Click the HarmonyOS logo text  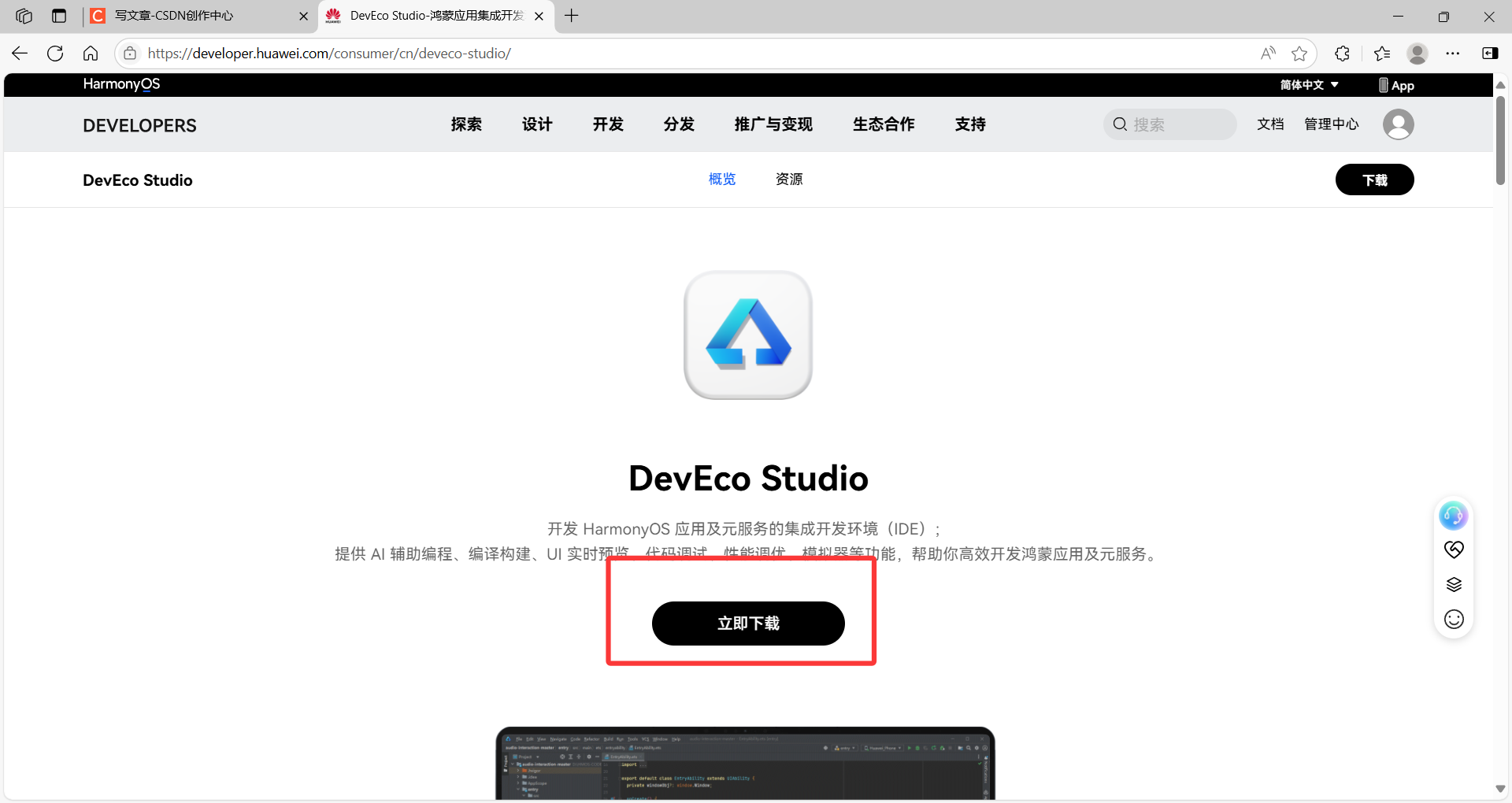point(121,84)
